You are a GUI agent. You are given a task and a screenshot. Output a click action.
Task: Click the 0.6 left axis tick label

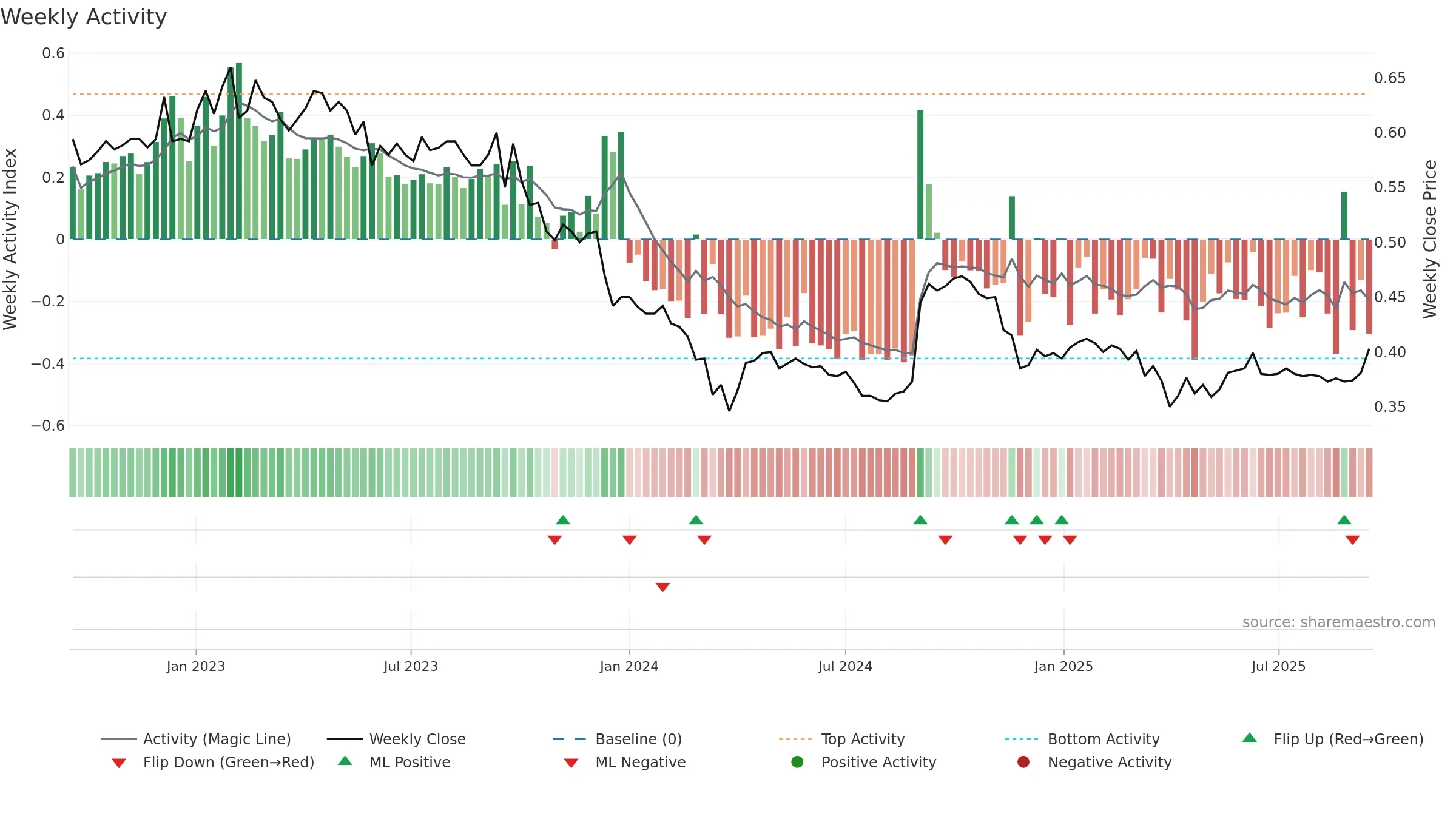[x=53, y=53]
